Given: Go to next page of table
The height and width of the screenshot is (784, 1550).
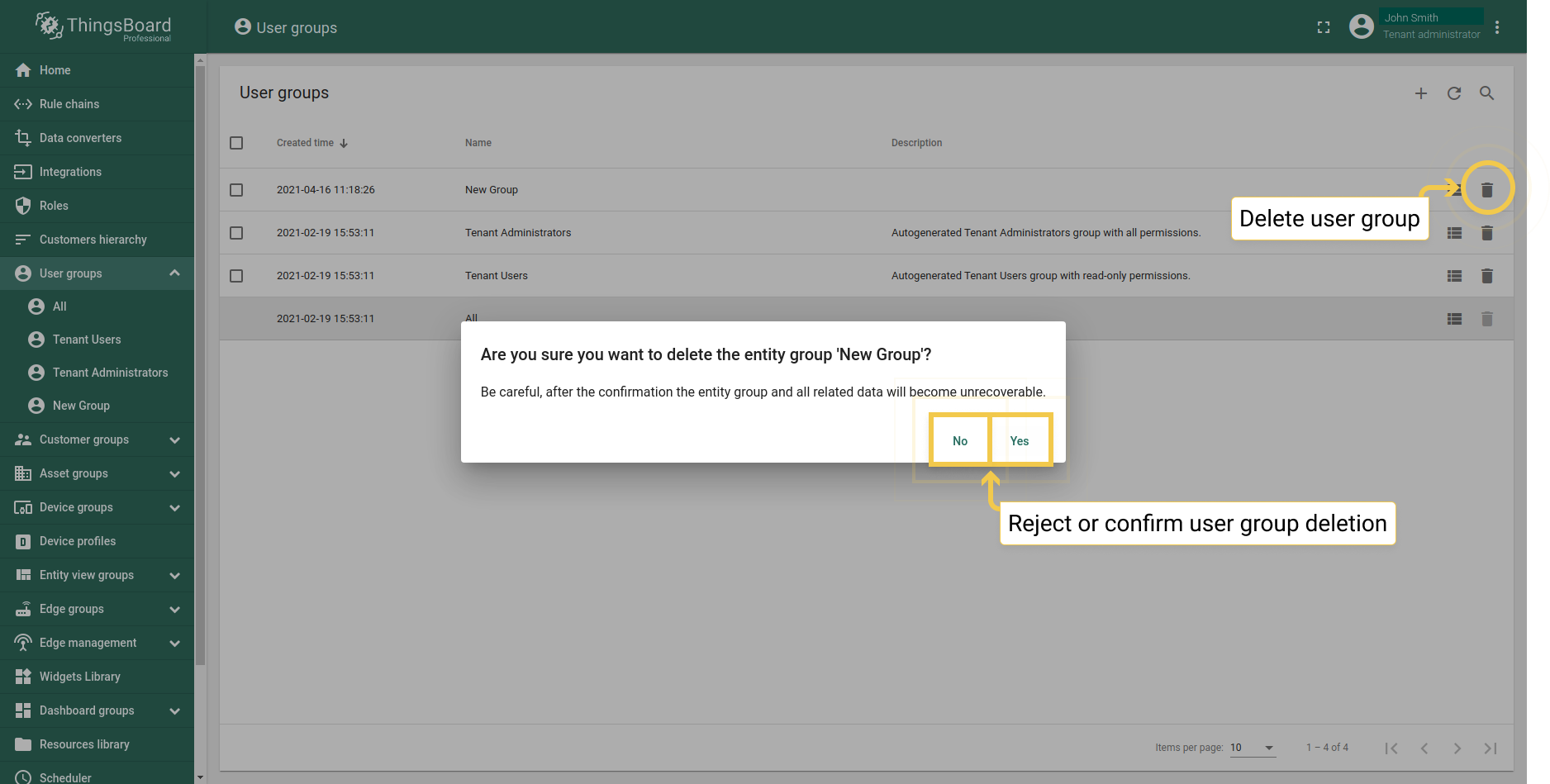Looking at the screenshot, I should pyautogui.click(x=1457, y=748).
